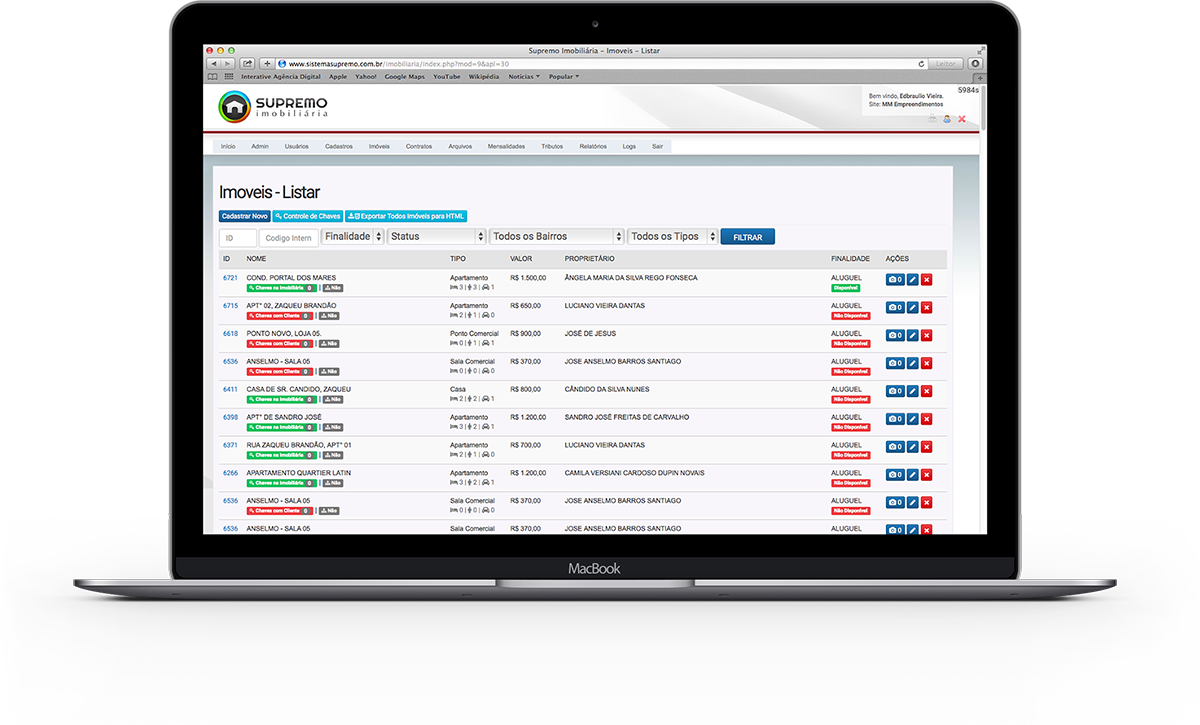
Task: Open the Todos os Tipos dropdown
Action: click(673, 237)
